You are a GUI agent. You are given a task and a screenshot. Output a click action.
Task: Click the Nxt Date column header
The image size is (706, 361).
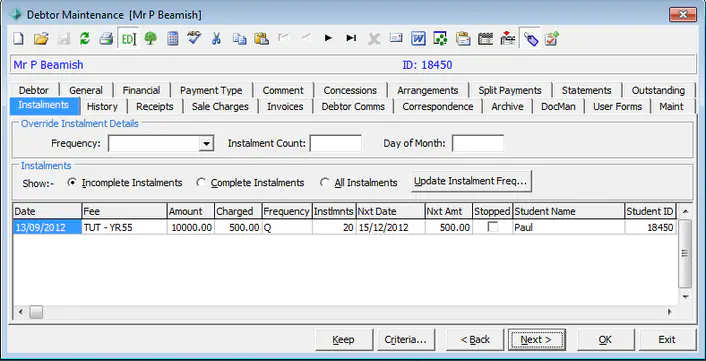coord(390,211)
